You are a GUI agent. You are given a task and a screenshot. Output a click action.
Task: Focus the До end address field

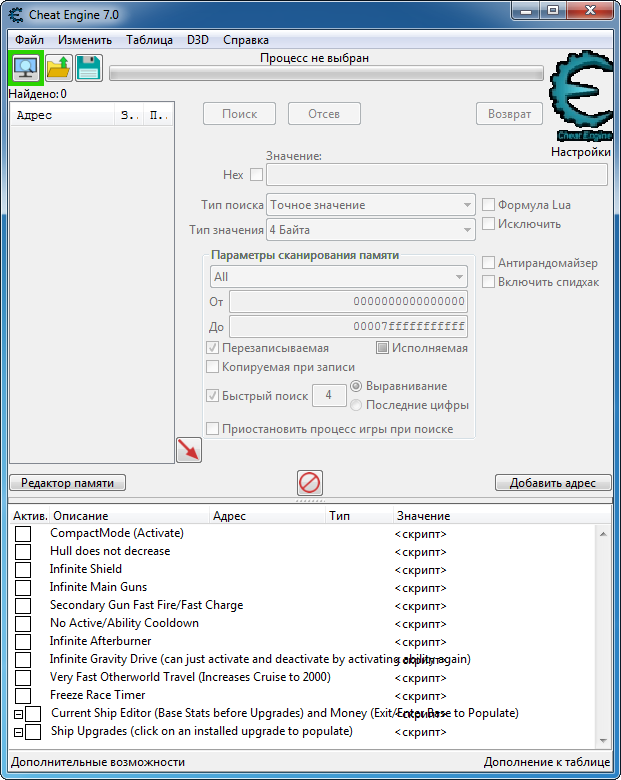click(348, 326)
